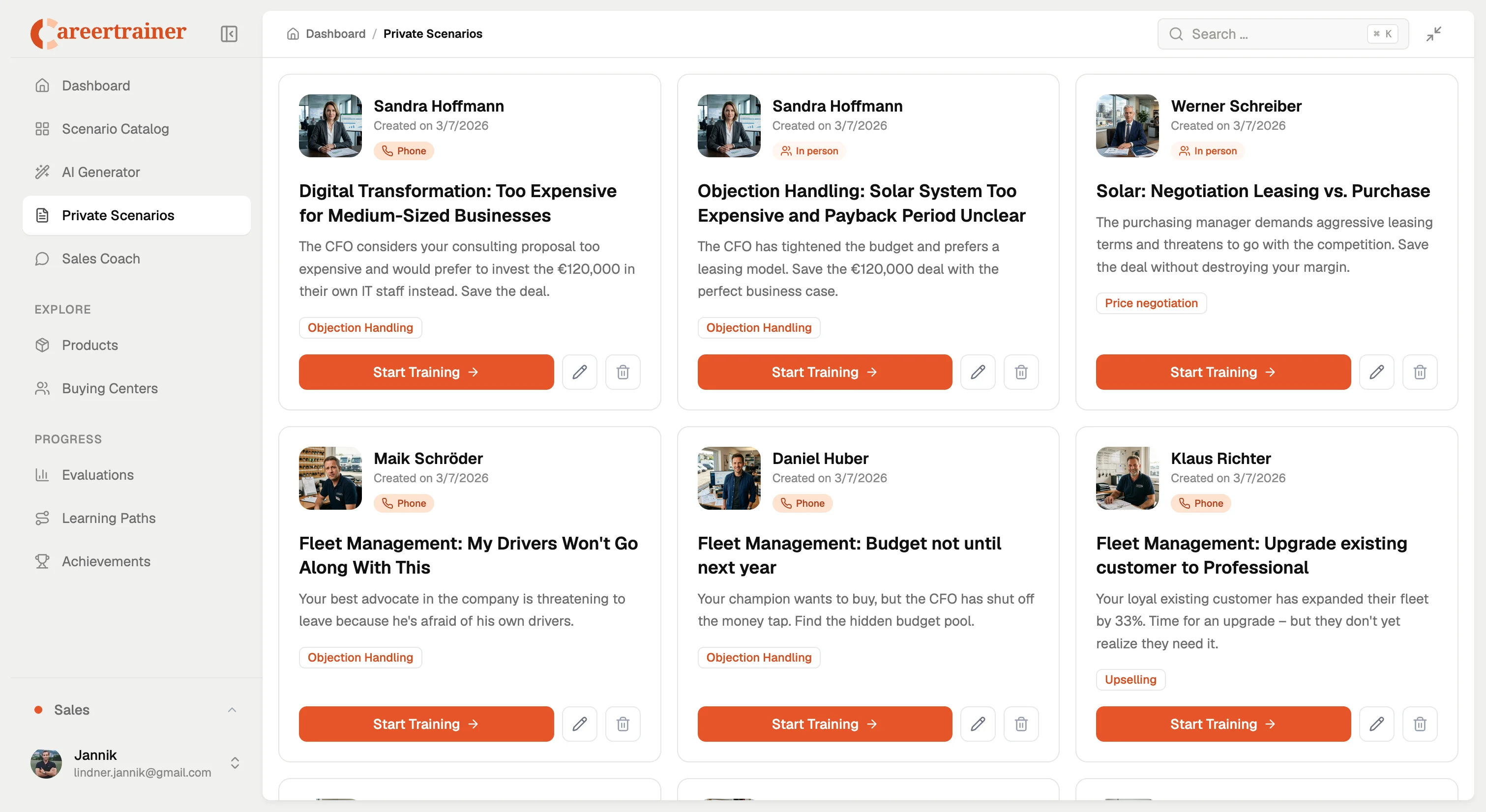Click In person badge on Werner Schreiber card
This screenshot has width=1486, height=812.
[1207, 150]
